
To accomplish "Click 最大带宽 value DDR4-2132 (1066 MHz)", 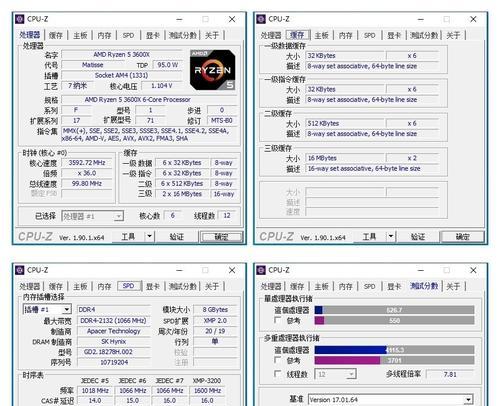I will point(113,320).
